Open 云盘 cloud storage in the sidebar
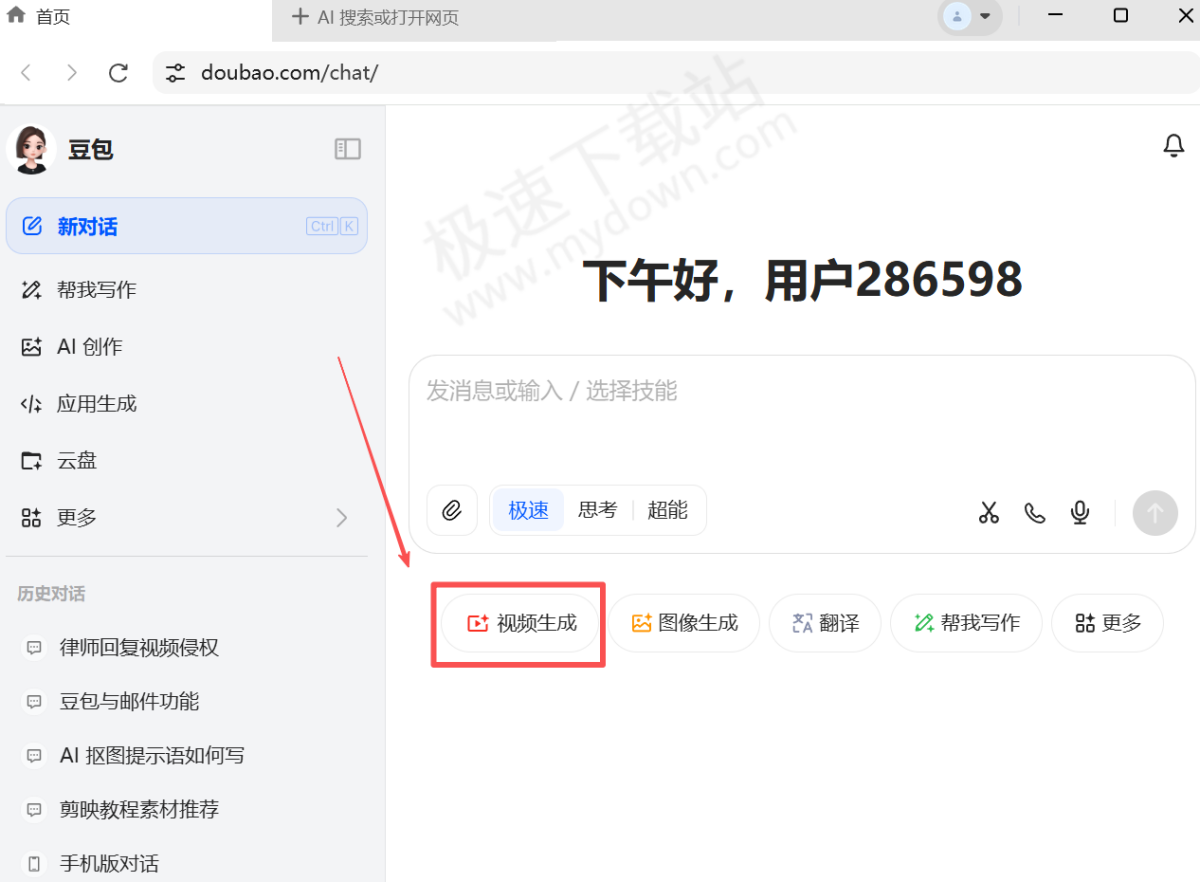1200x882 pixels. [82, 460]
